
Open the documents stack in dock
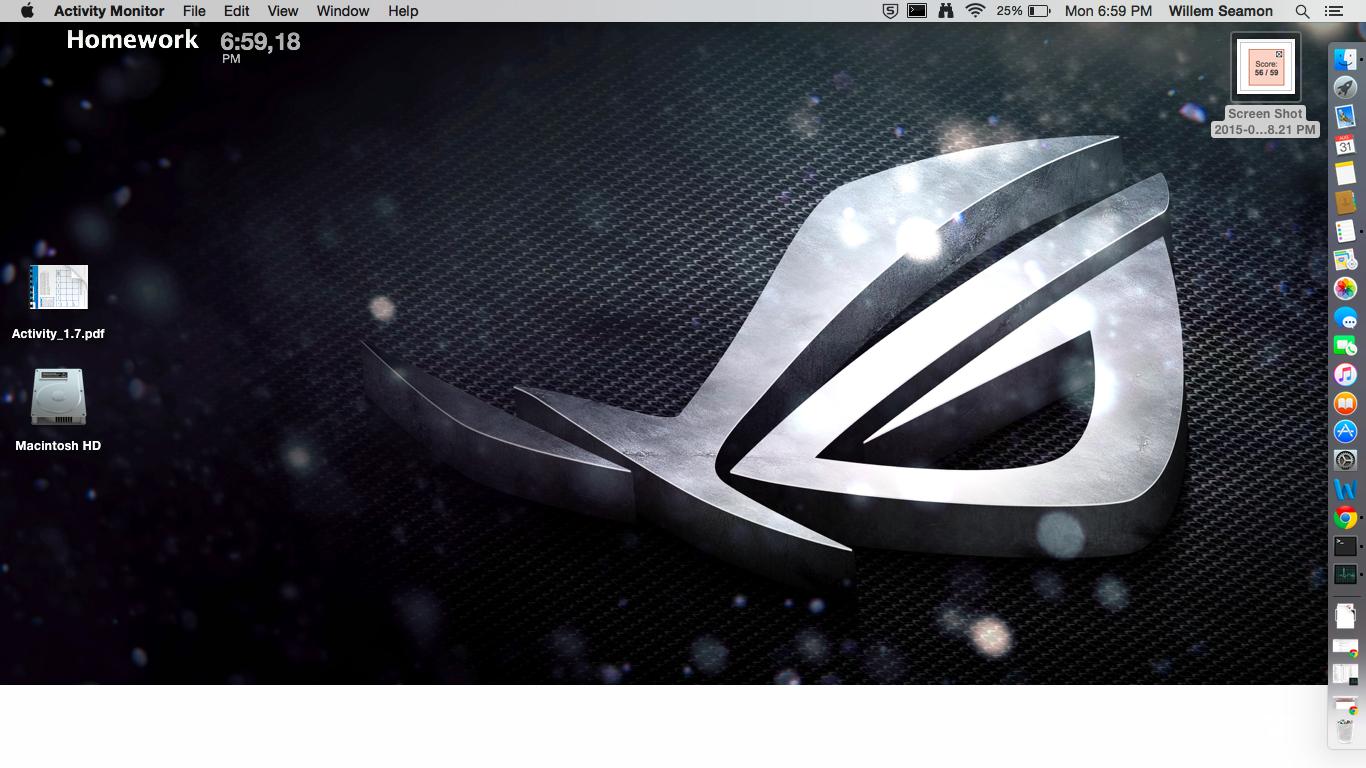tap(1345, 616)
